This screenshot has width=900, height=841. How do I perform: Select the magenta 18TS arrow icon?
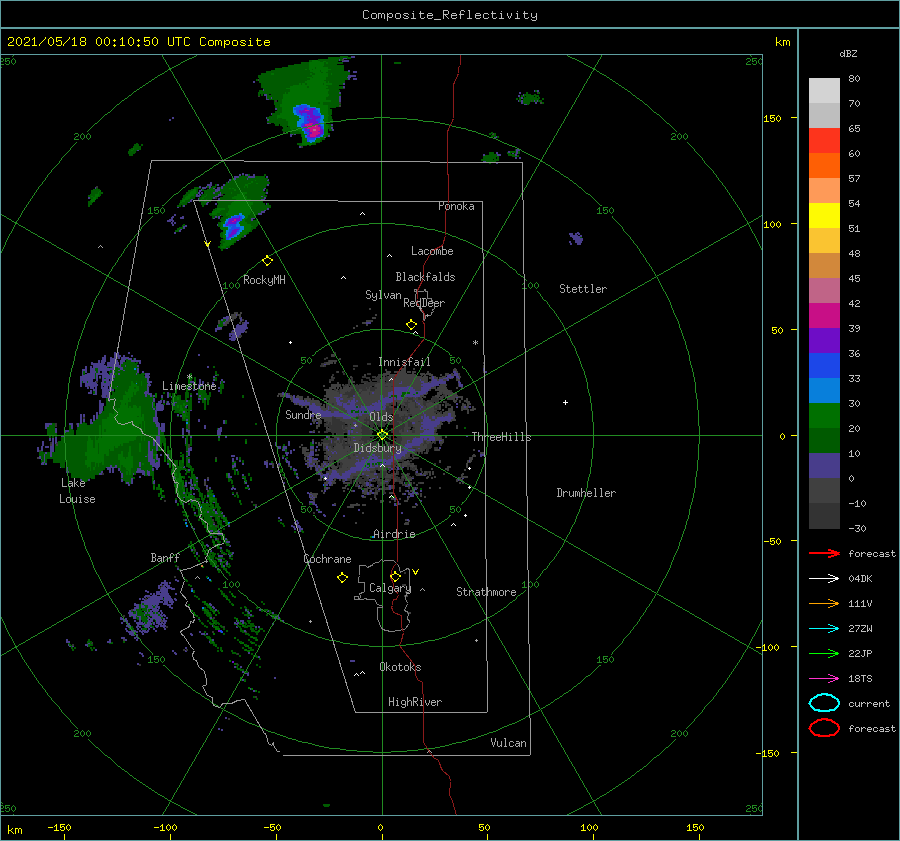click(x=824, y=679)
